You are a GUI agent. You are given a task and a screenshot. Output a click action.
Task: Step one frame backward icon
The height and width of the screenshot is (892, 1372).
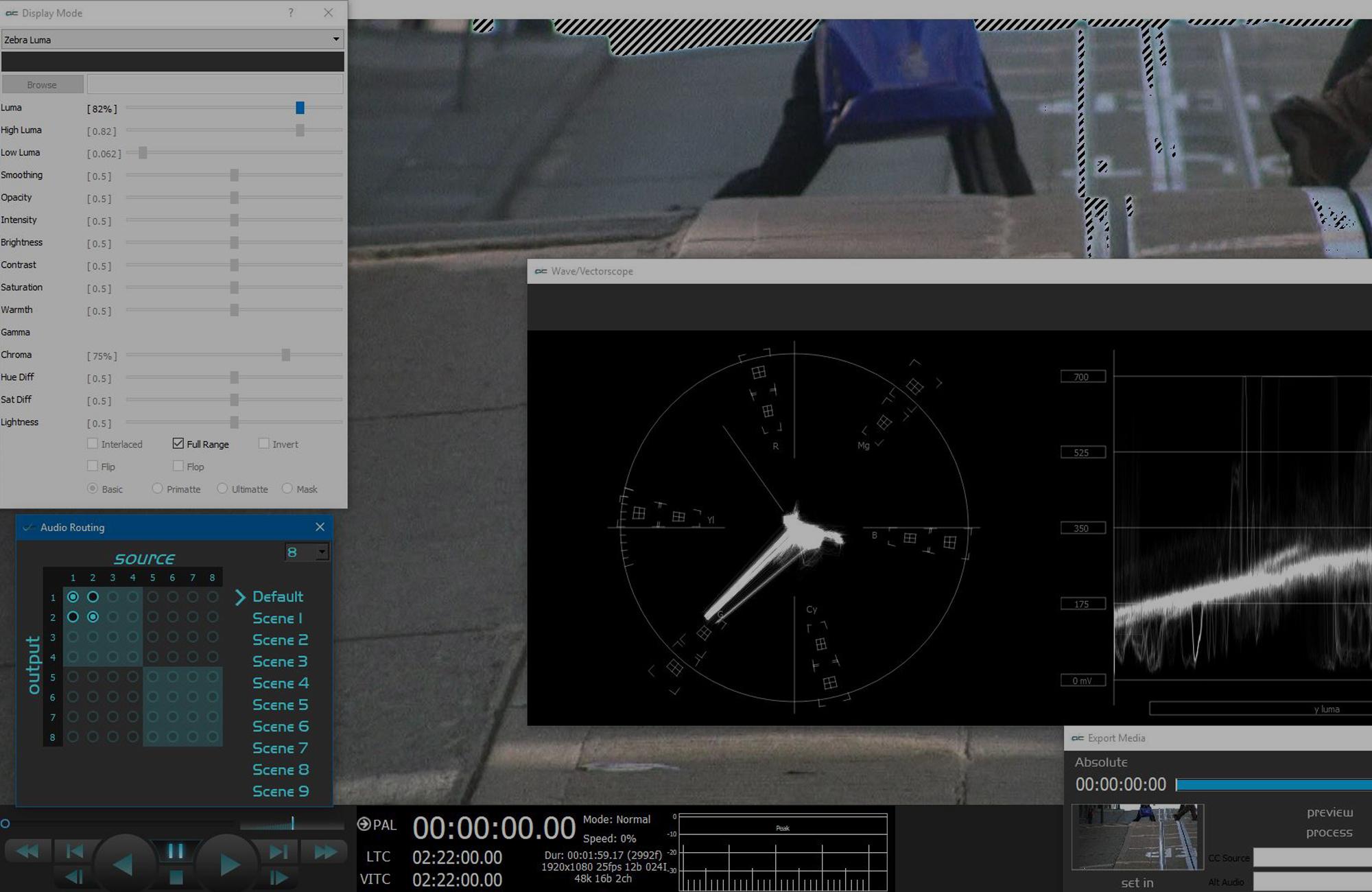pos(74,877)
